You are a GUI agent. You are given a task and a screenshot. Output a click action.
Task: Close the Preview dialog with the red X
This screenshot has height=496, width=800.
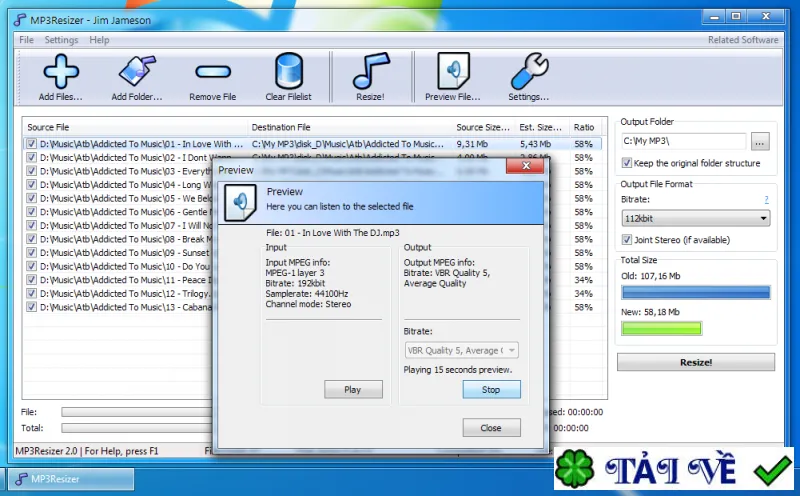525,165
